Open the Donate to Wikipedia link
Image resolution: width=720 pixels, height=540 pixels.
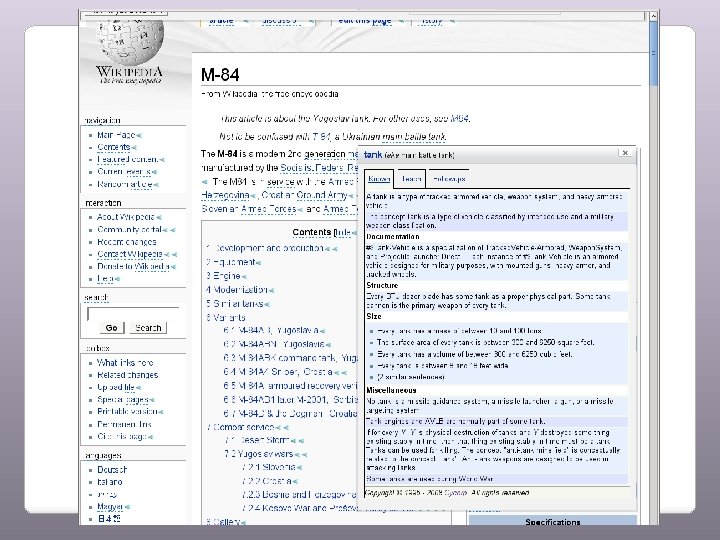click(134, 266)
